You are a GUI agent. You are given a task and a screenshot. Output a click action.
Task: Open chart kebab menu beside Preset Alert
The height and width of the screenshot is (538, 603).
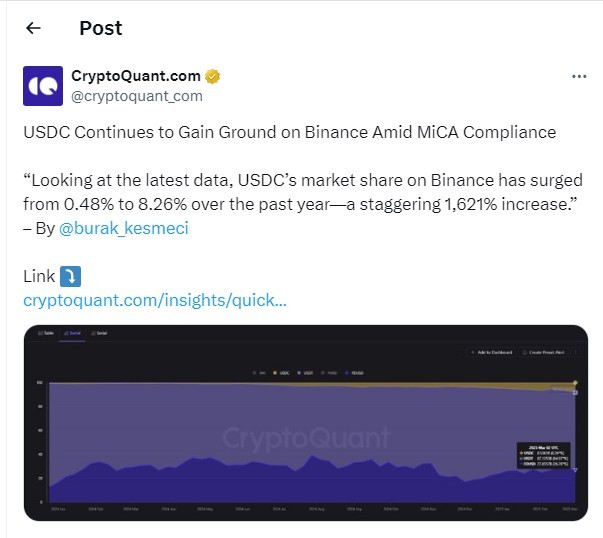pyautogui.click(x=575, y=352)
